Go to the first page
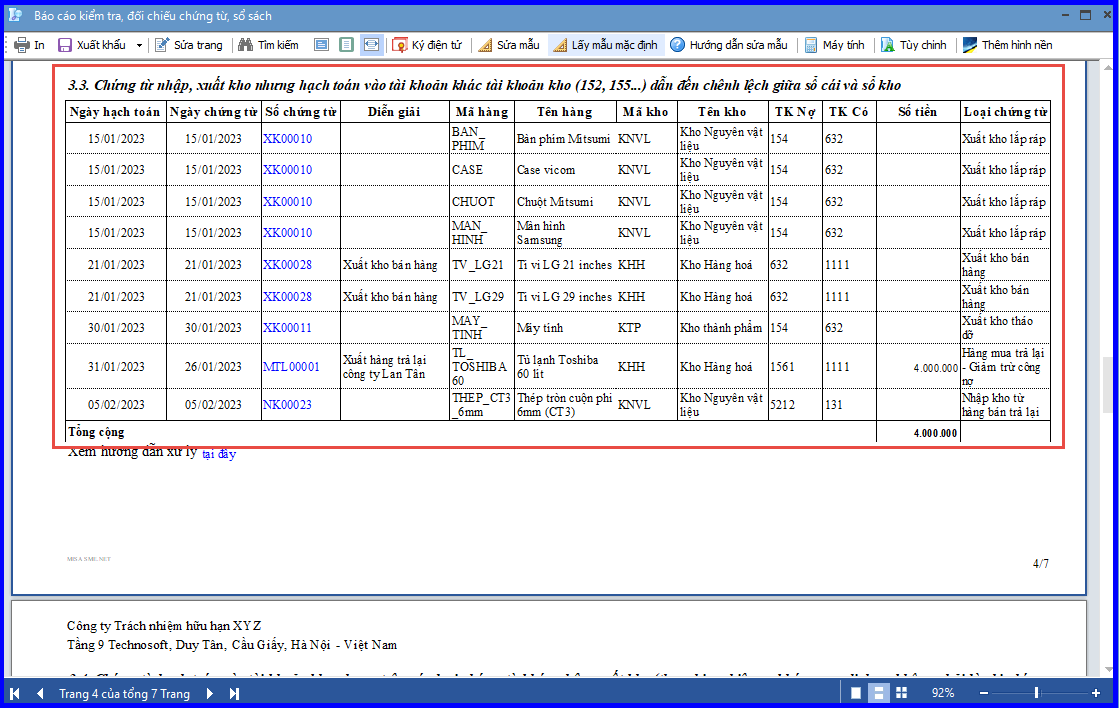This screenshot has height=708, width=1119. pyautogui.click(x=15, y=694)
